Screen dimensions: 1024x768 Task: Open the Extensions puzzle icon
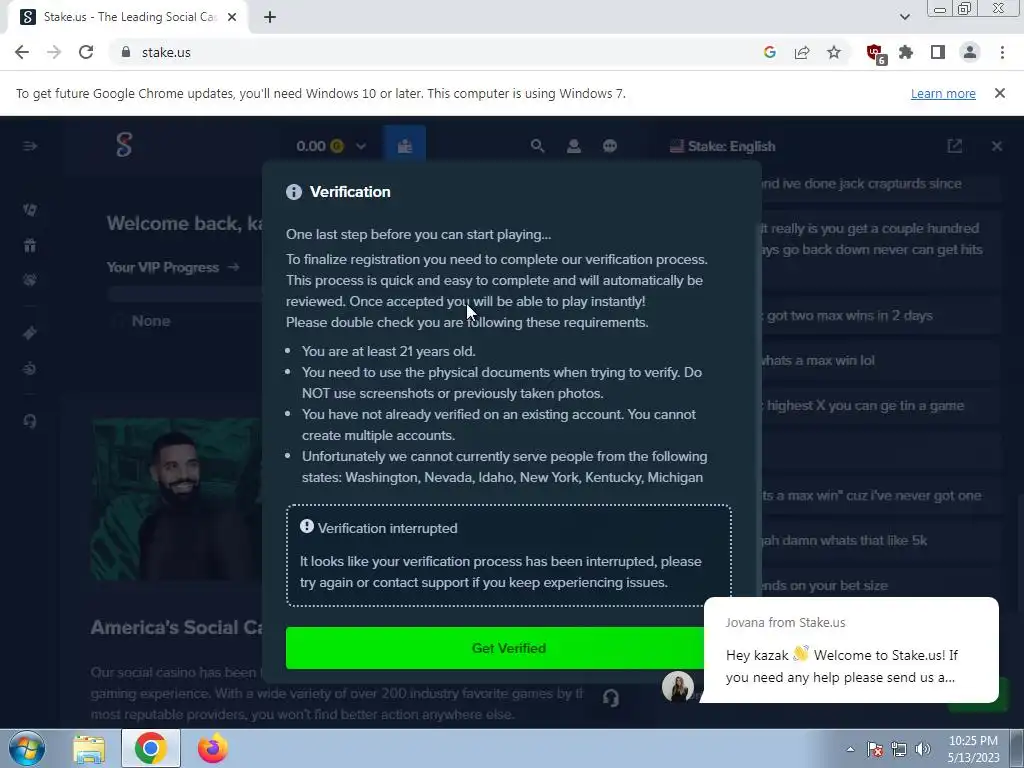pyautogui.click(x=906, y=52)
